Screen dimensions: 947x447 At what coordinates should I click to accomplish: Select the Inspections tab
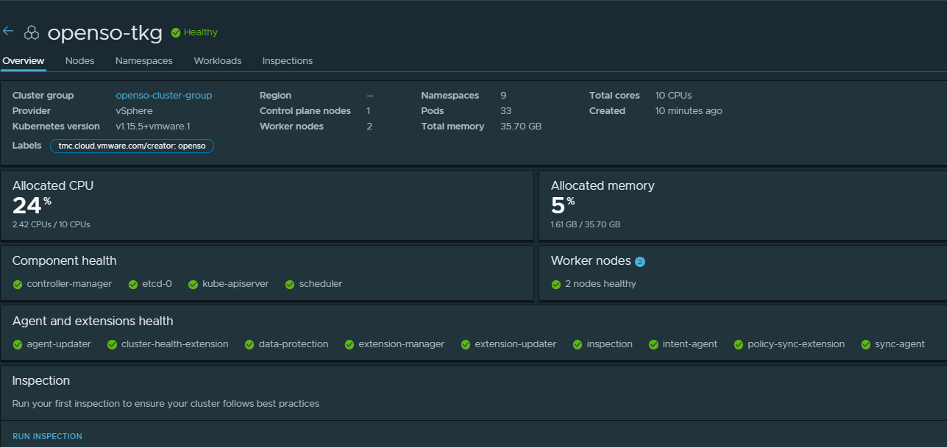click(287, 61)
